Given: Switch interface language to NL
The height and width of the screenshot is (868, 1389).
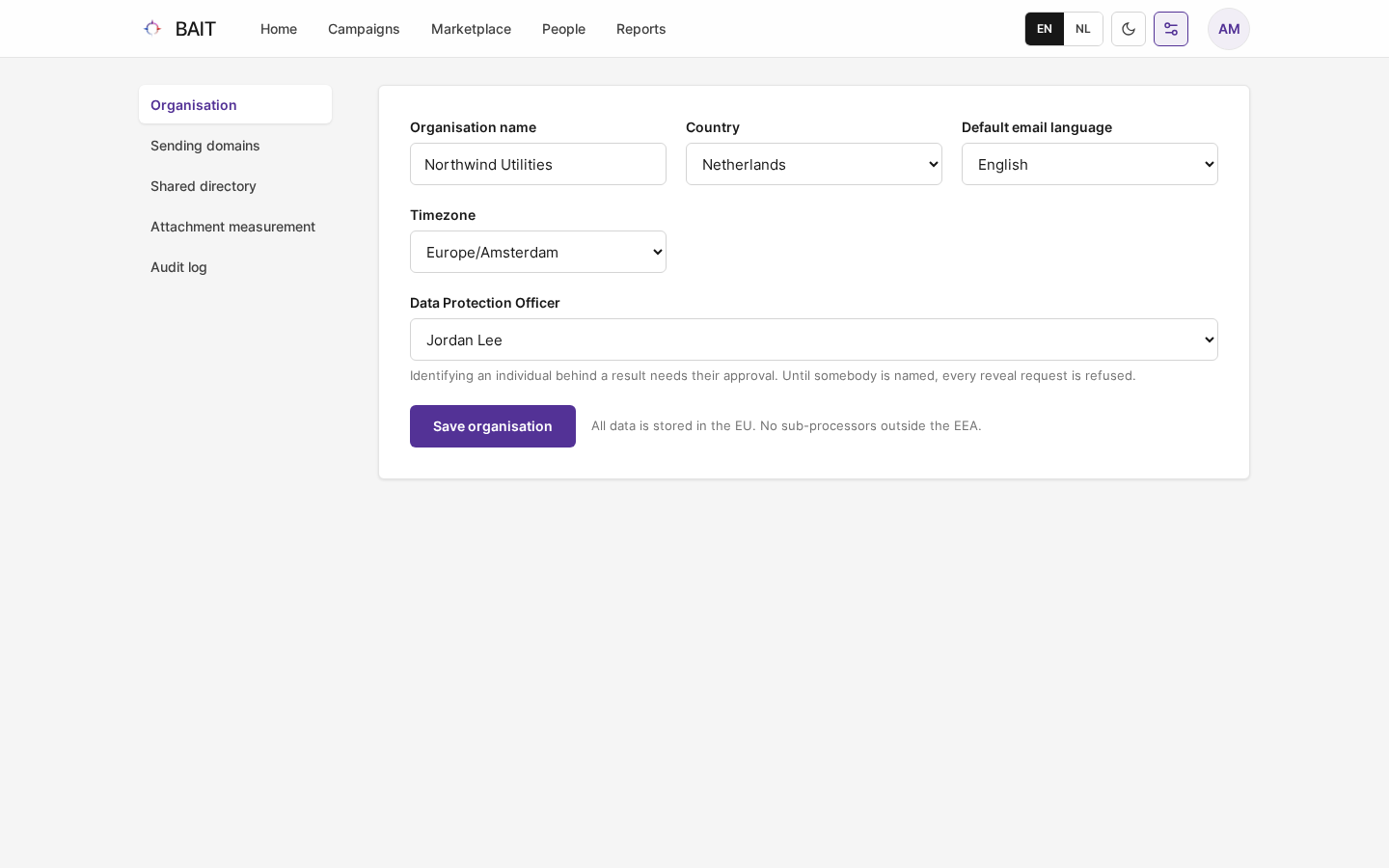Looking at the screenshot, I should coord(1083,29).
